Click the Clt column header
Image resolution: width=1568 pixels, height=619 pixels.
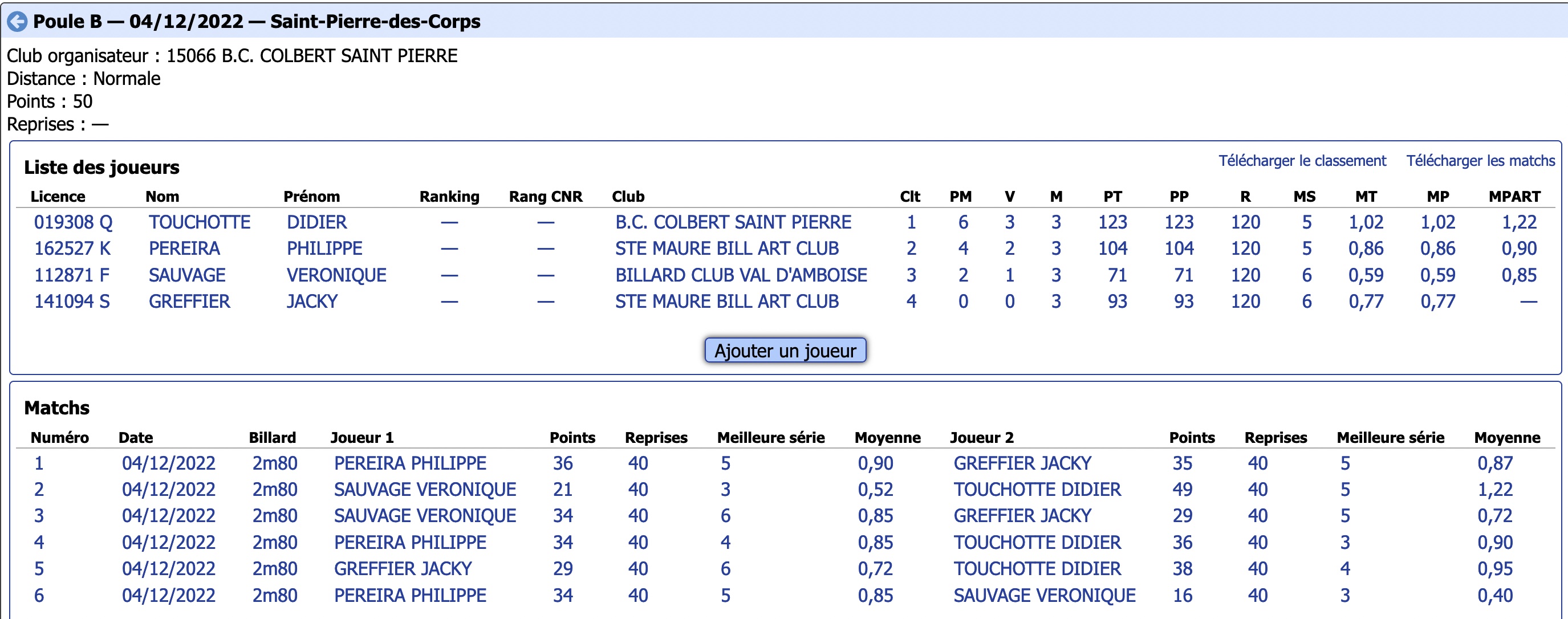[910, 197]
